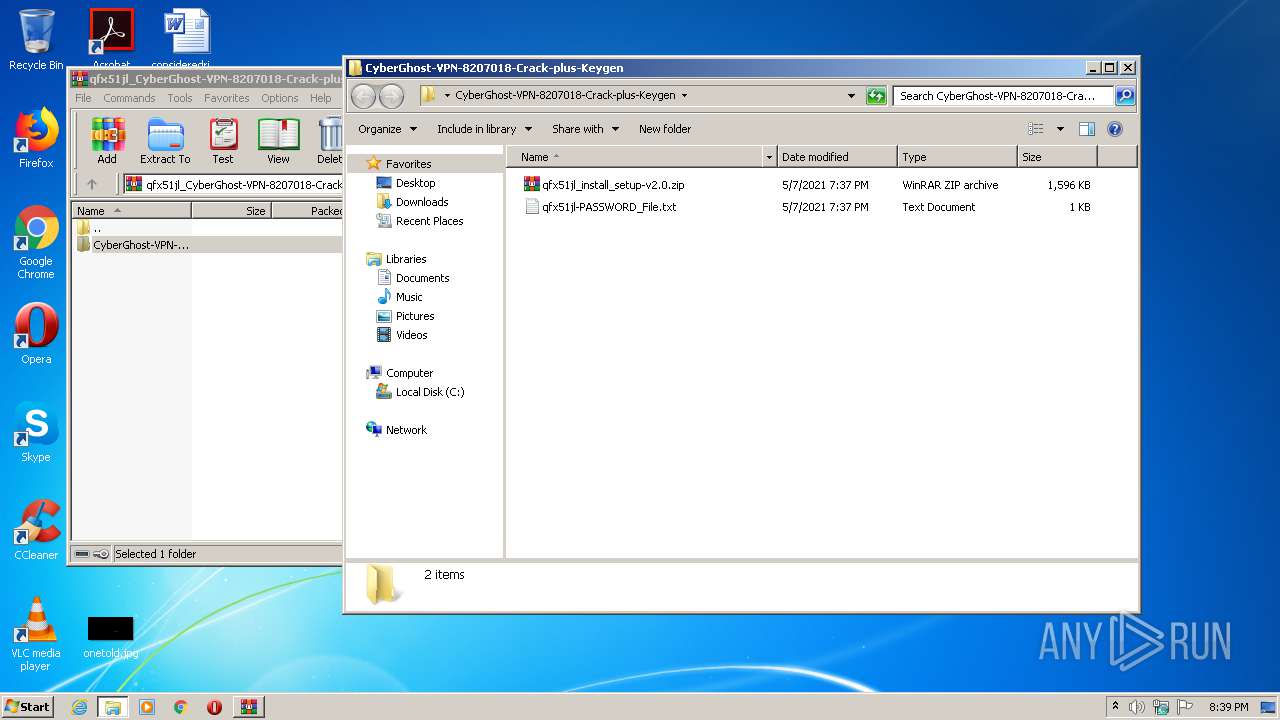
Task: Click Explorer Forward navigation button
Action: (x=391, y=96)
